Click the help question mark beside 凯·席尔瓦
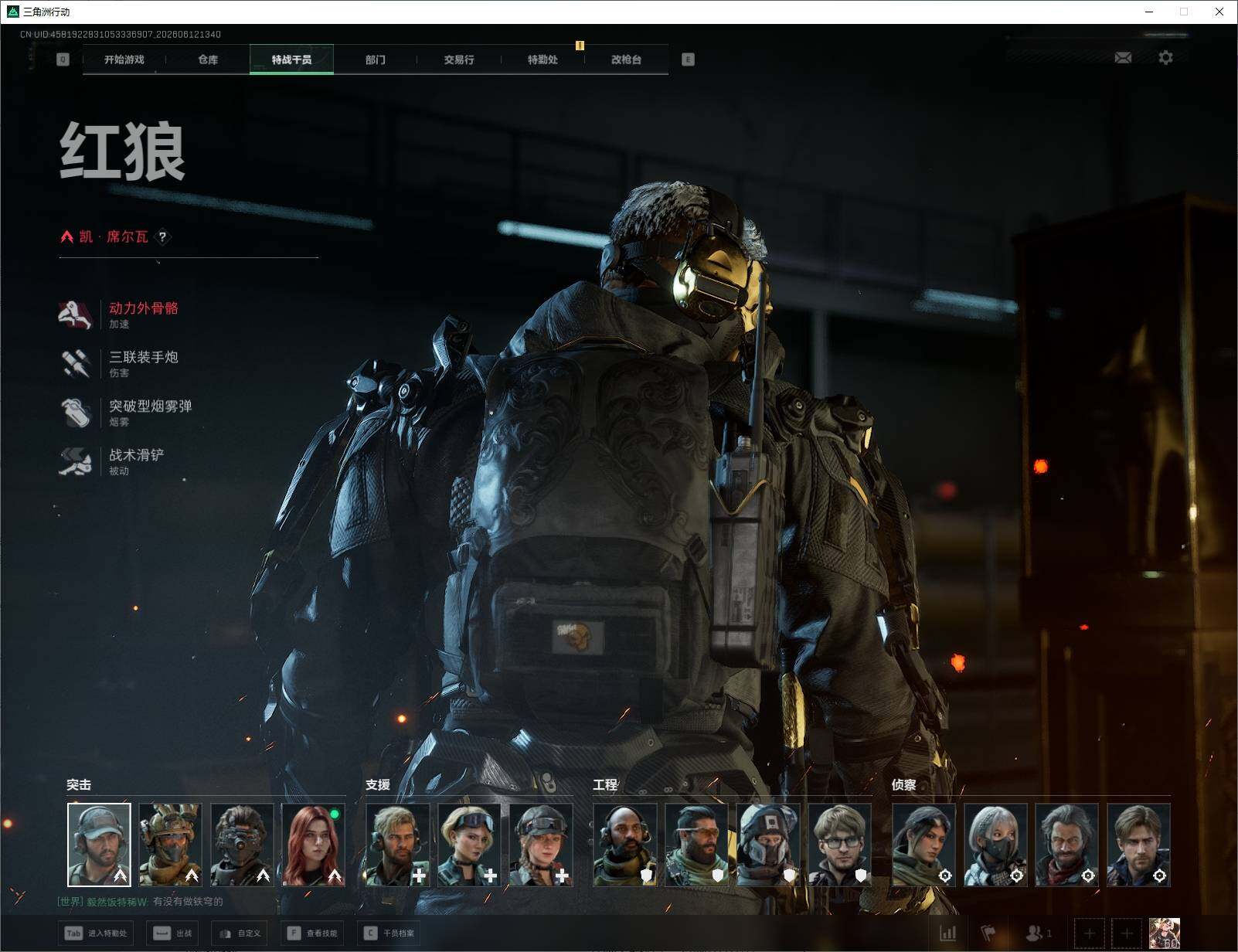The height and width of the screenshot is (952, 1238). pos(162,236)
